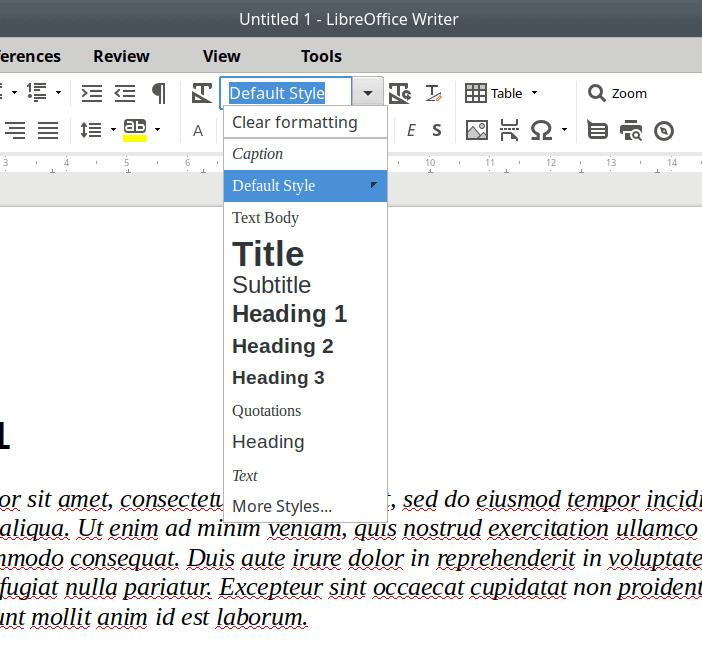Click the Justified alignment icon
Image resolution: width=702 pixels, height=649 pixels.
coord(48,130)
